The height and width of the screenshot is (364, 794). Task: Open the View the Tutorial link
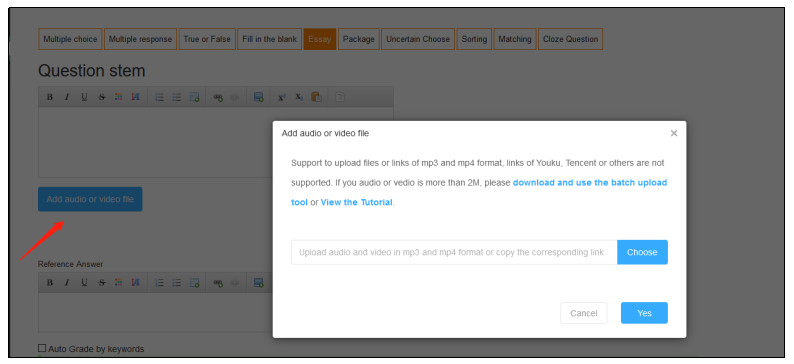coord(356,202)
